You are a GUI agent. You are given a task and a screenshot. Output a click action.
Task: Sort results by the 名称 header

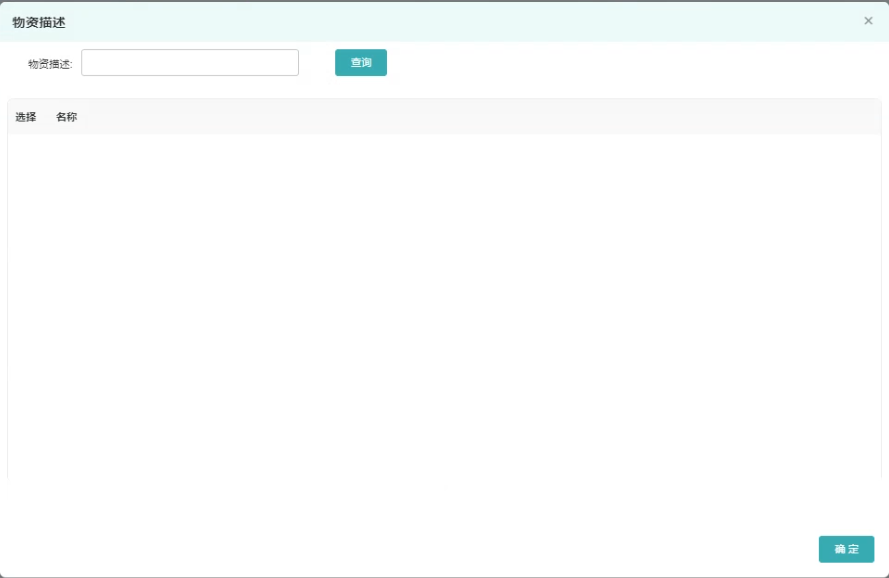pyautogui.click(x=66, y=117)
